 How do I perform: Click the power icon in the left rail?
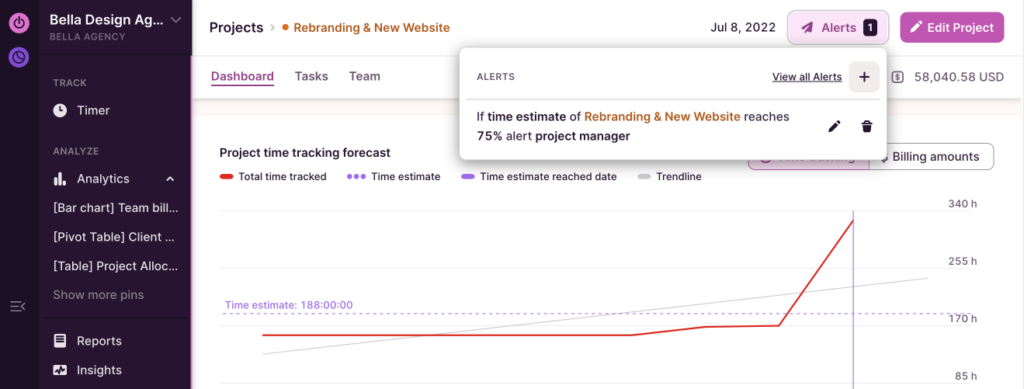(x=19, y=23)
